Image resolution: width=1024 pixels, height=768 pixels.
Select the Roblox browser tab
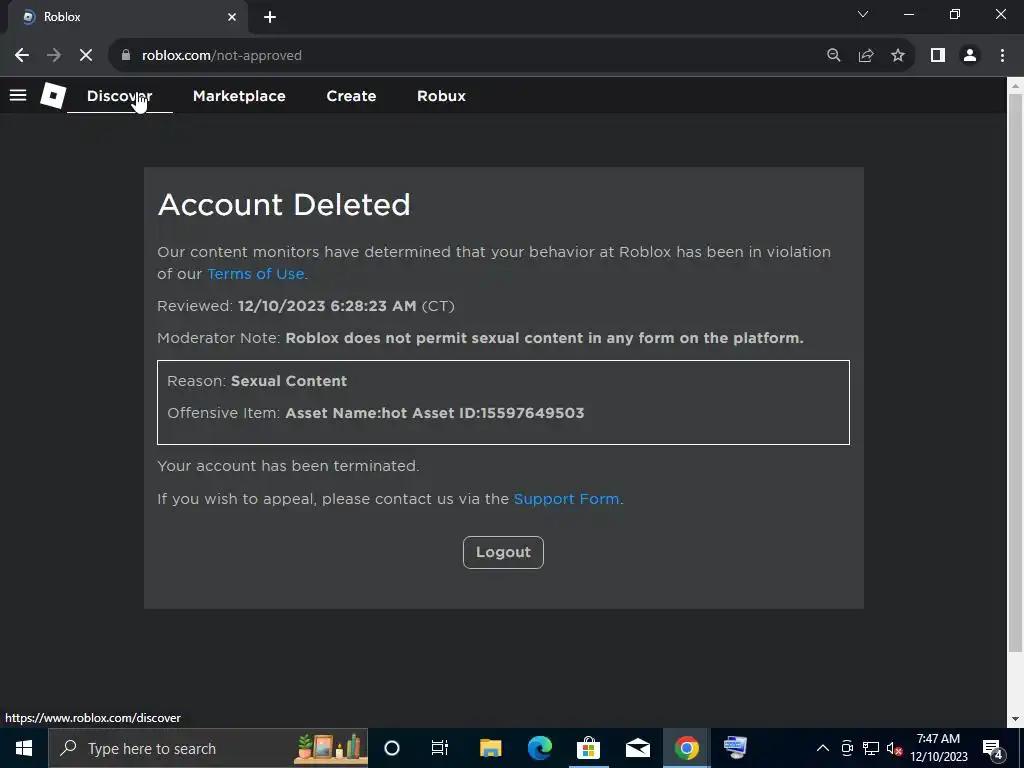pos(127,17)
